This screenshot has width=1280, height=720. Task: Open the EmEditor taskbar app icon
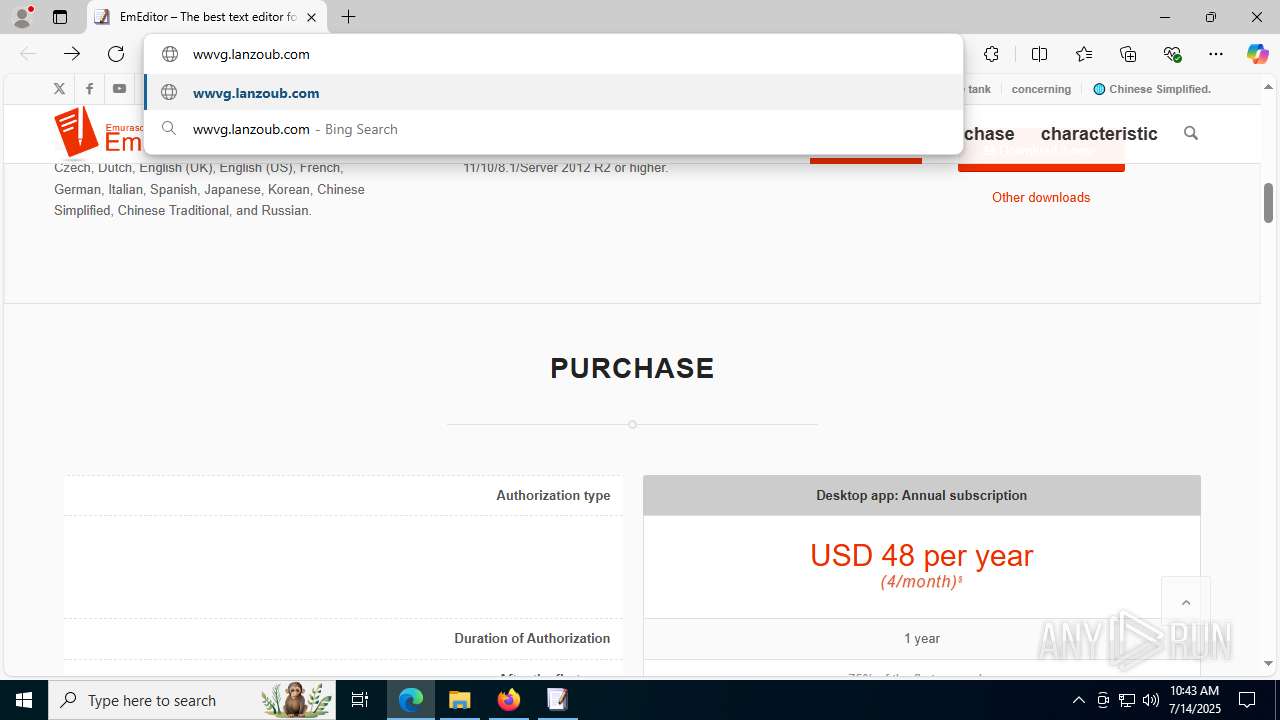click(x=557, y=700)
